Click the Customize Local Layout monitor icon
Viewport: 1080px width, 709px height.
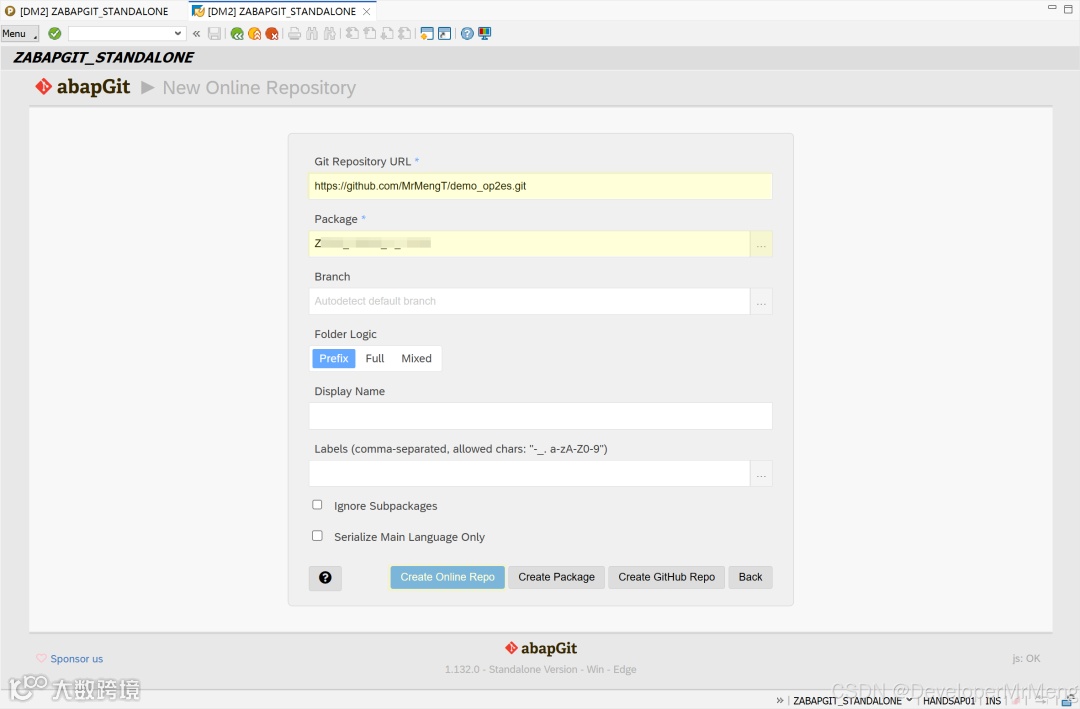(485, 33)
